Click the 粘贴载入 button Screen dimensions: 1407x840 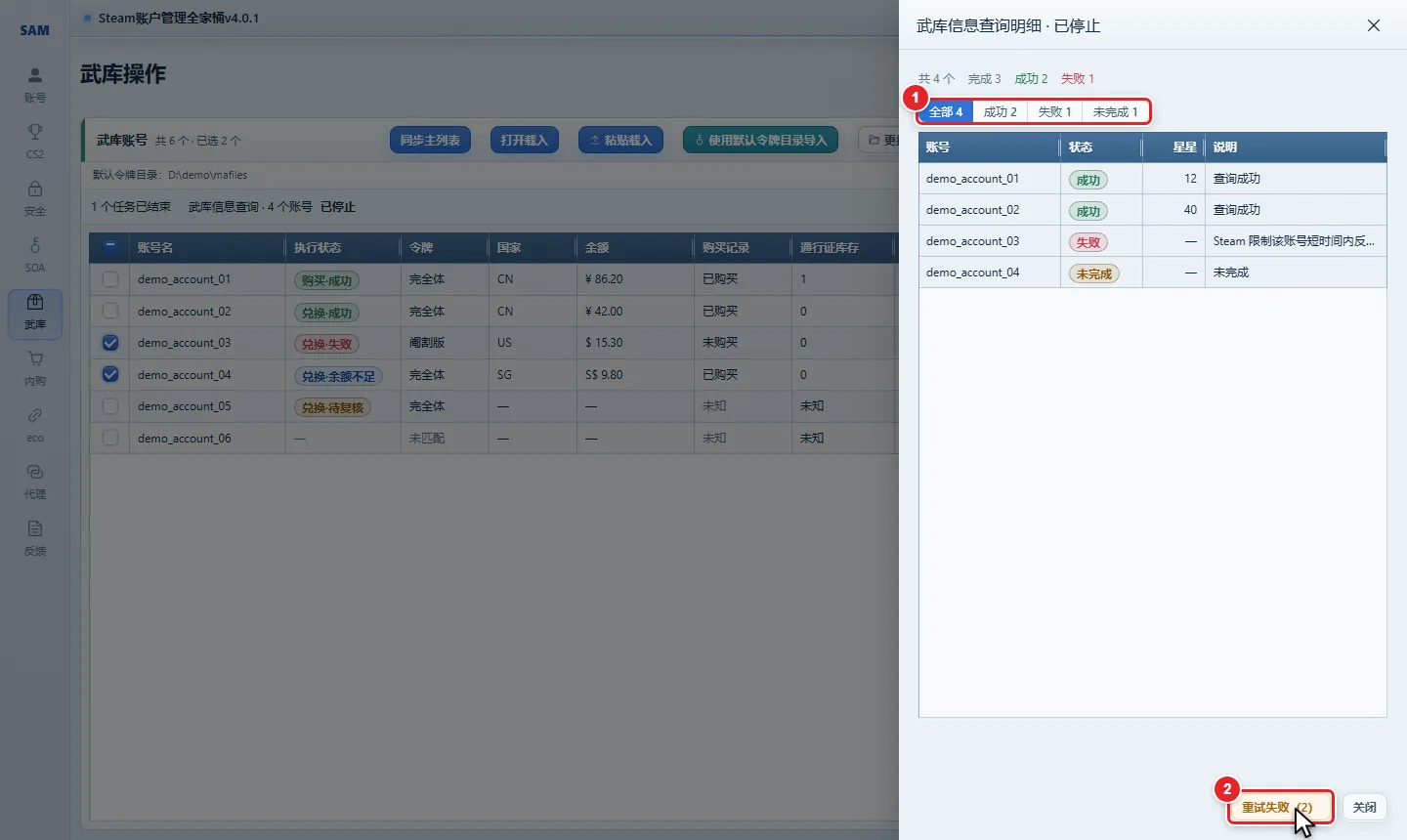point(621,141)
